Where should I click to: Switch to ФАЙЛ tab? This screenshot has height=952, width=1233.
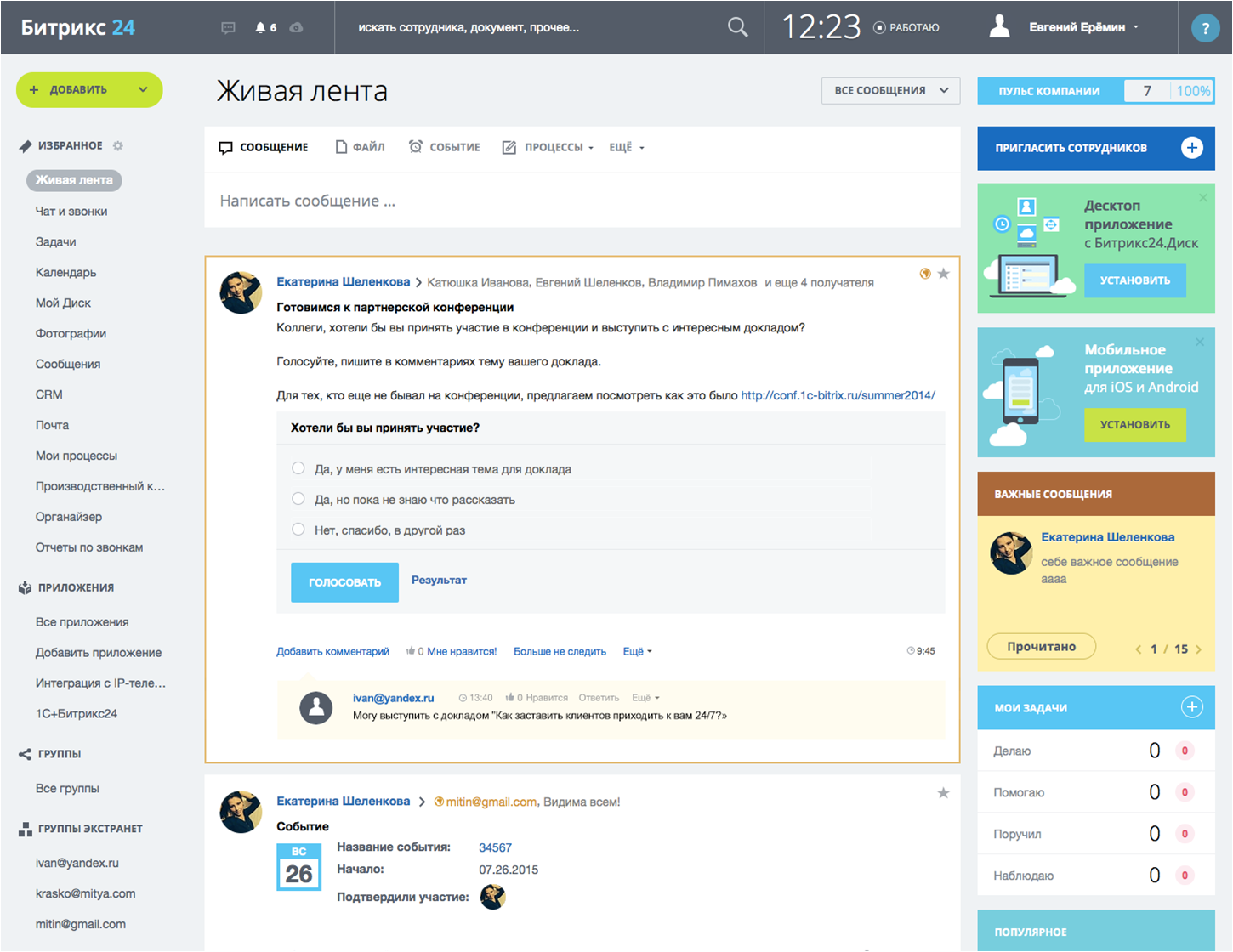pyautogui.click(x=360, y=147)
